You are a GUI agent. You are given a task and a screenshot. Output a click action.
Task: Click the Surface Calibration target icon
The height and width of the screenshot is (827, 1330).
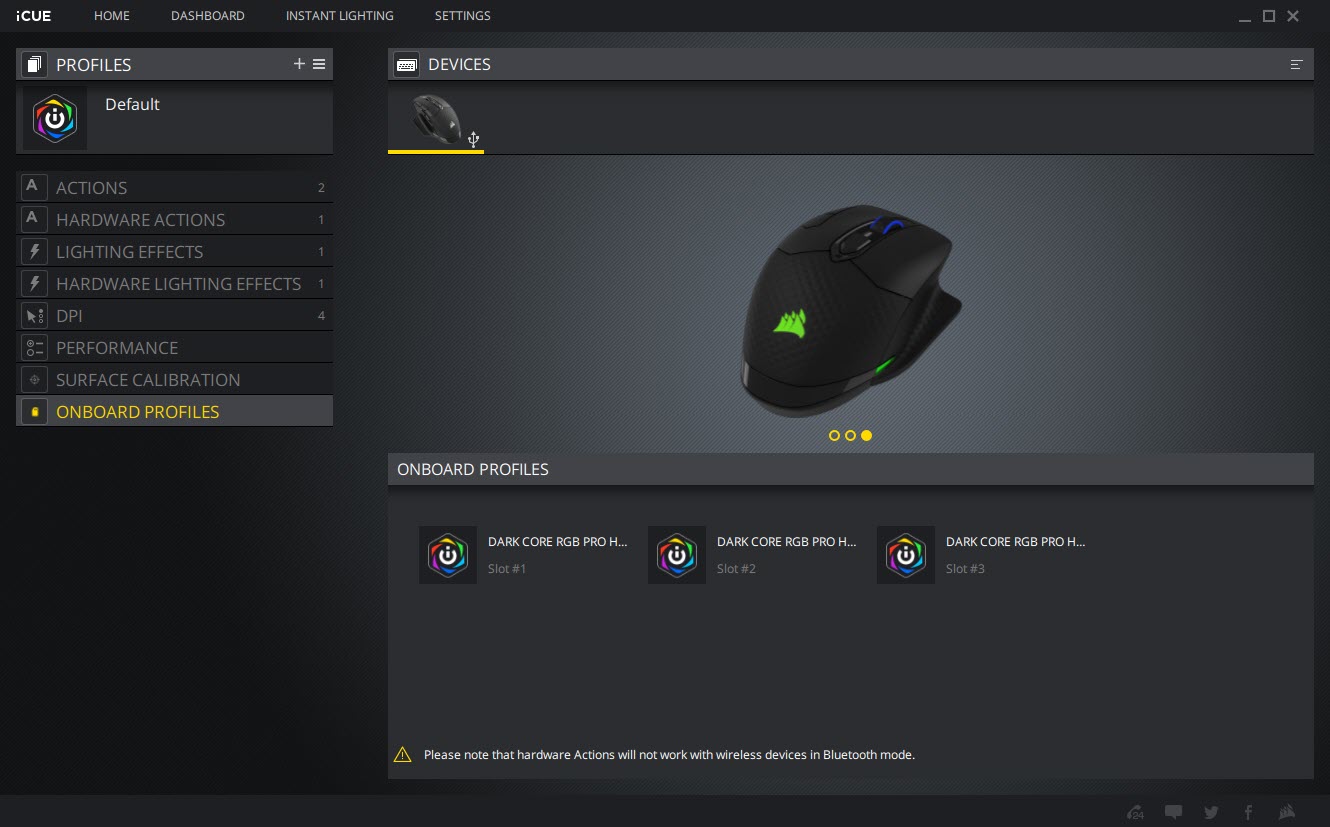coord(34,379)
